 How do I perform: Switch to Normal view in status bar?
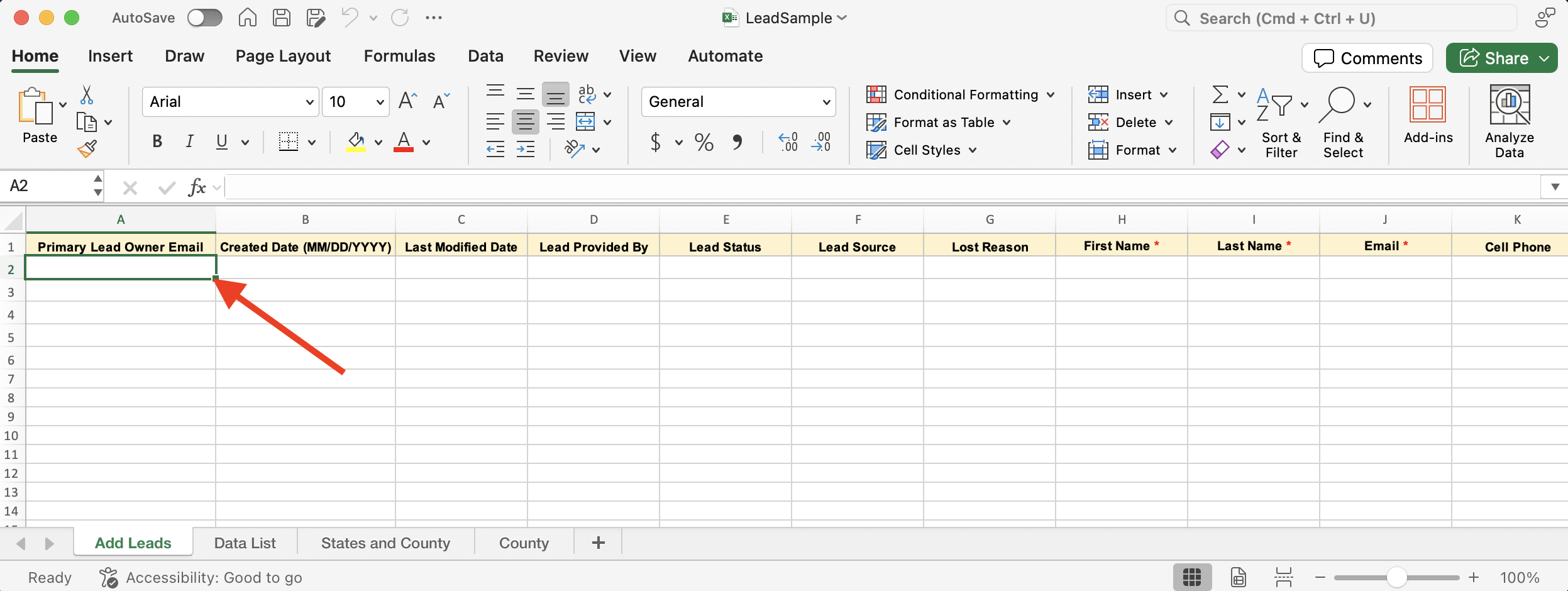tap(1192, 577)
